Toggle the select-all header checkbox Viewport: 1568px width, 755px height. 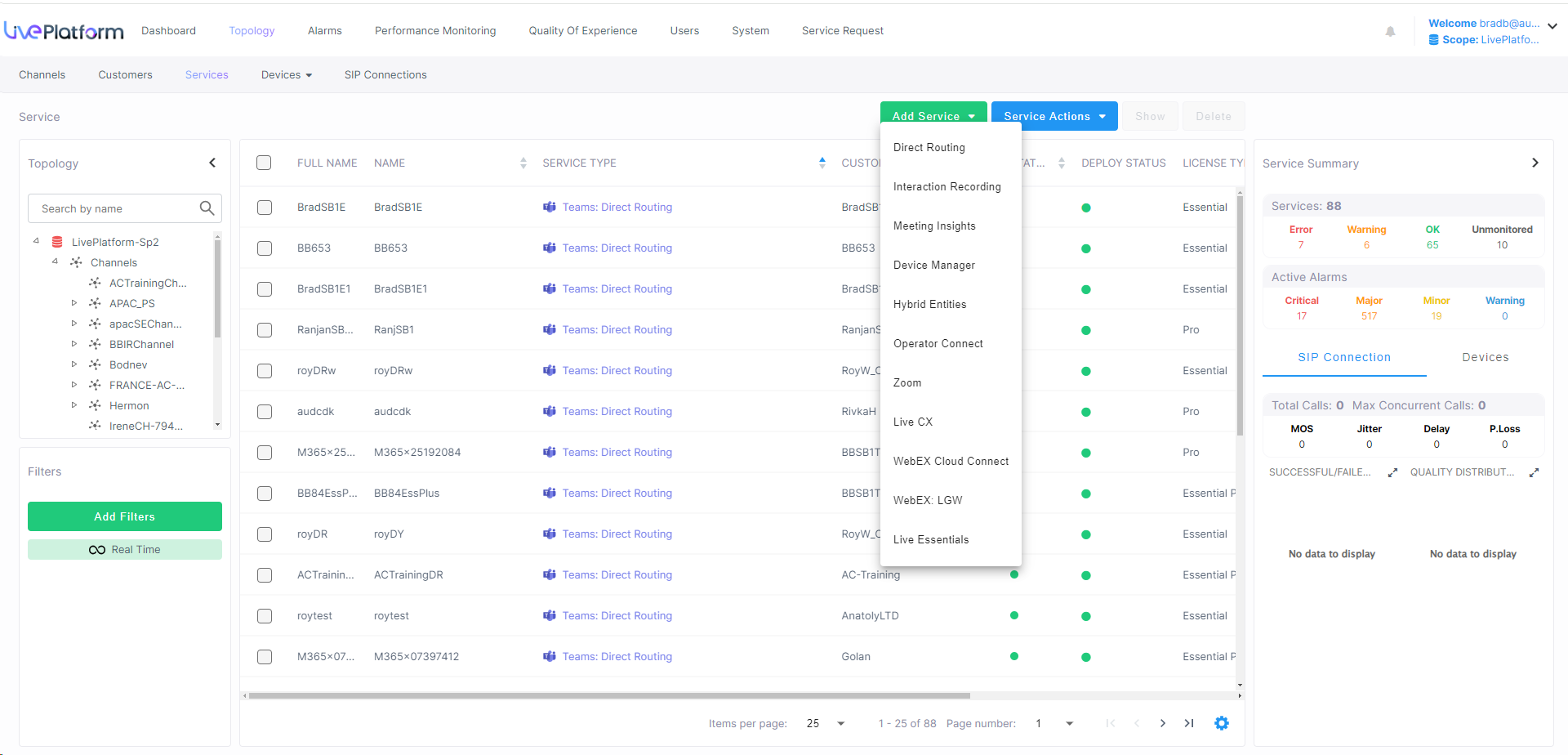(x=264, y=163)
